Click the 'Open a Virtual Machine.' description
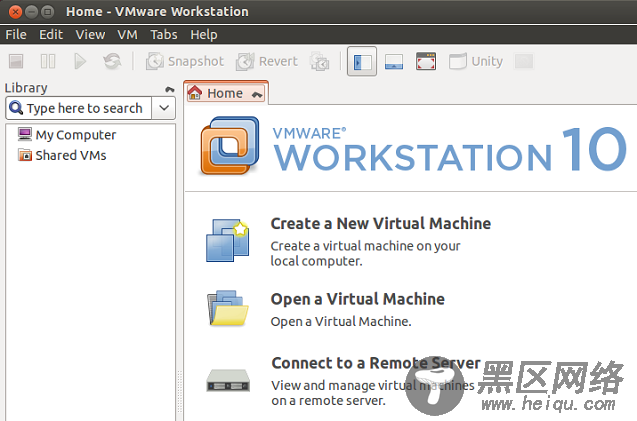 pyautogui.click(x=341, y=321)
